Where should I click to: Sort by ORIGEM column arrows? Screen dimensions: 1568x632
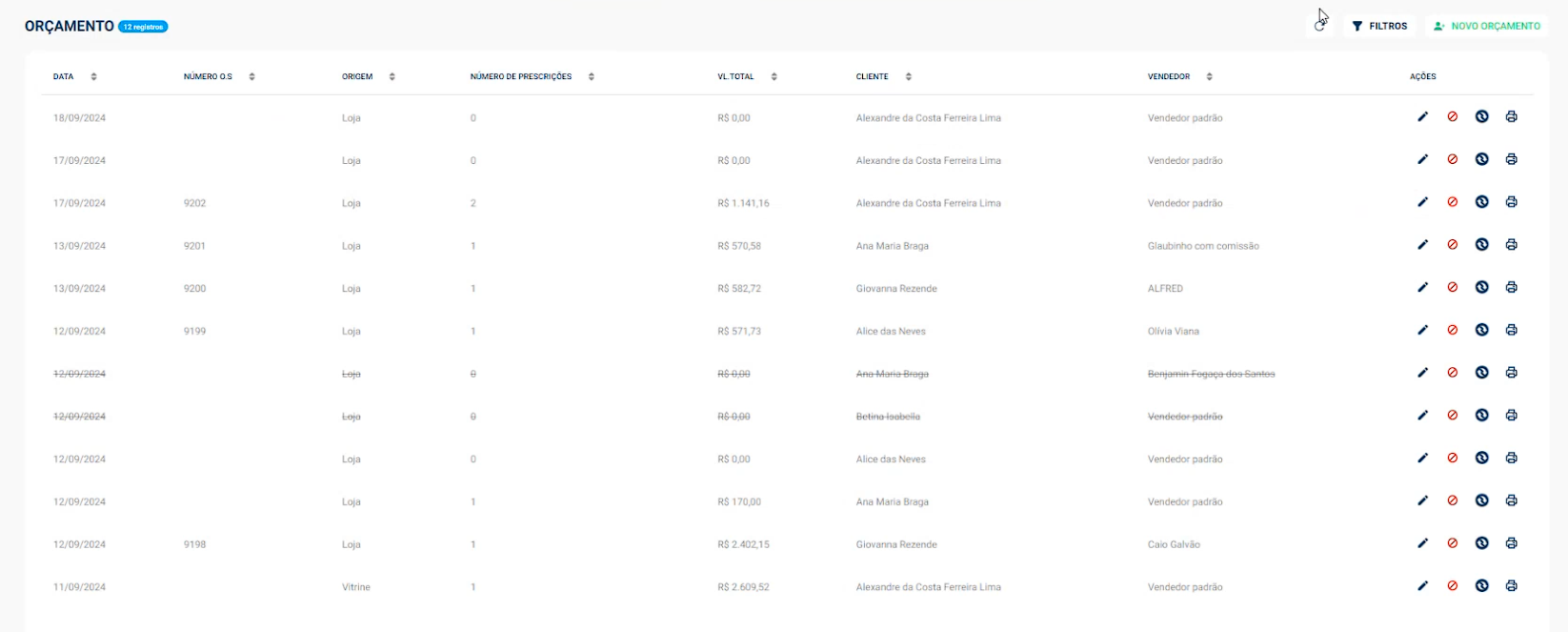tap(392, 76)
